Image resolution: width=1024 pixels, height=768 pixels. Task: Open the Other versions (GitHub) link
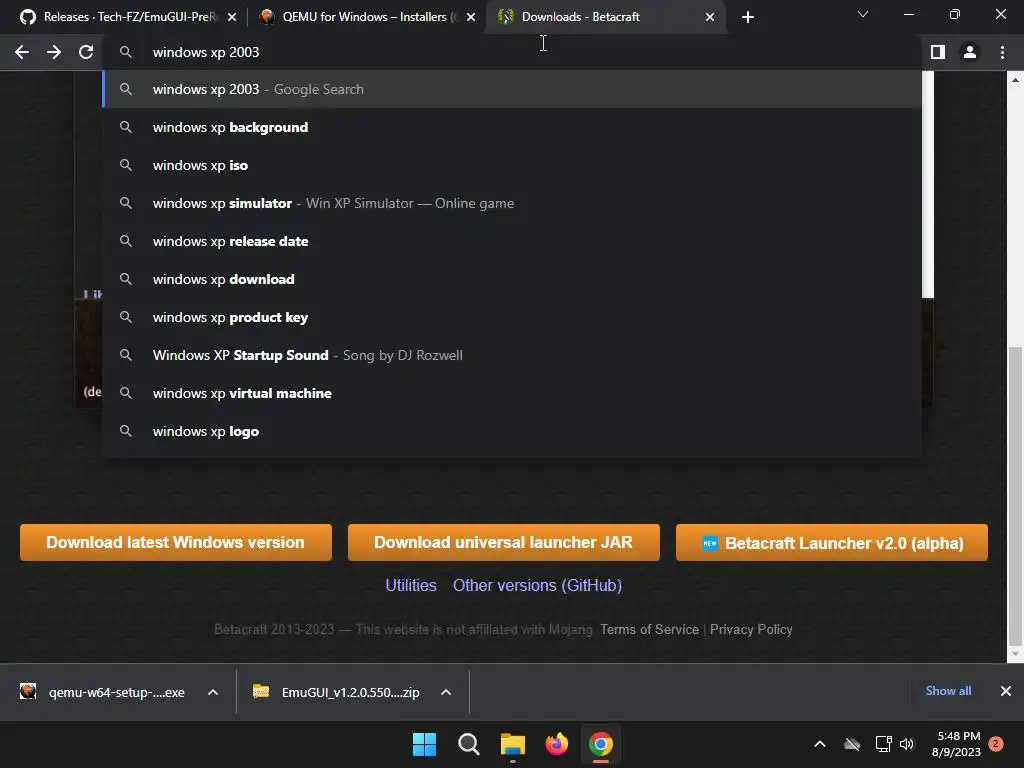[537, 585]
